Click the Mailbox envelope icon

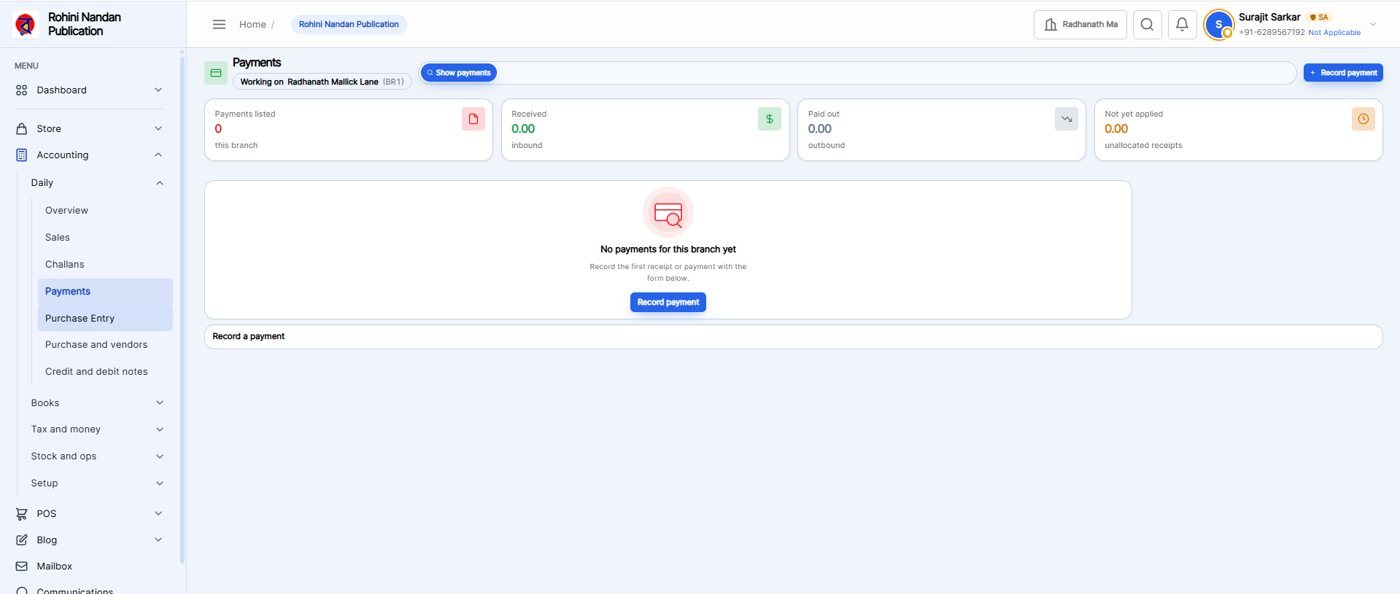(22, 566)
